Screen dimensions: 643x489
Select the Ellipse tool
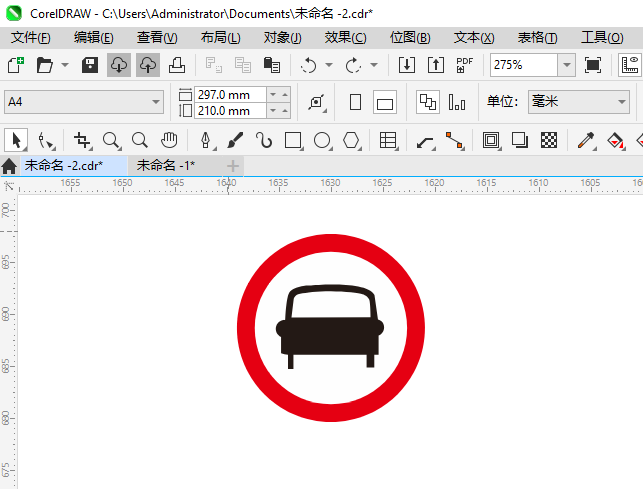pos(322,140)
